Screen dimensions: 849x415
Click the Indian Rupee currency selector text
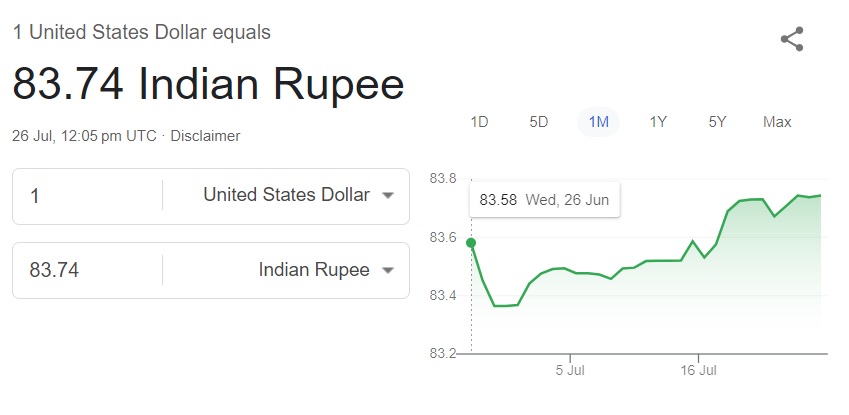point(314,270)
